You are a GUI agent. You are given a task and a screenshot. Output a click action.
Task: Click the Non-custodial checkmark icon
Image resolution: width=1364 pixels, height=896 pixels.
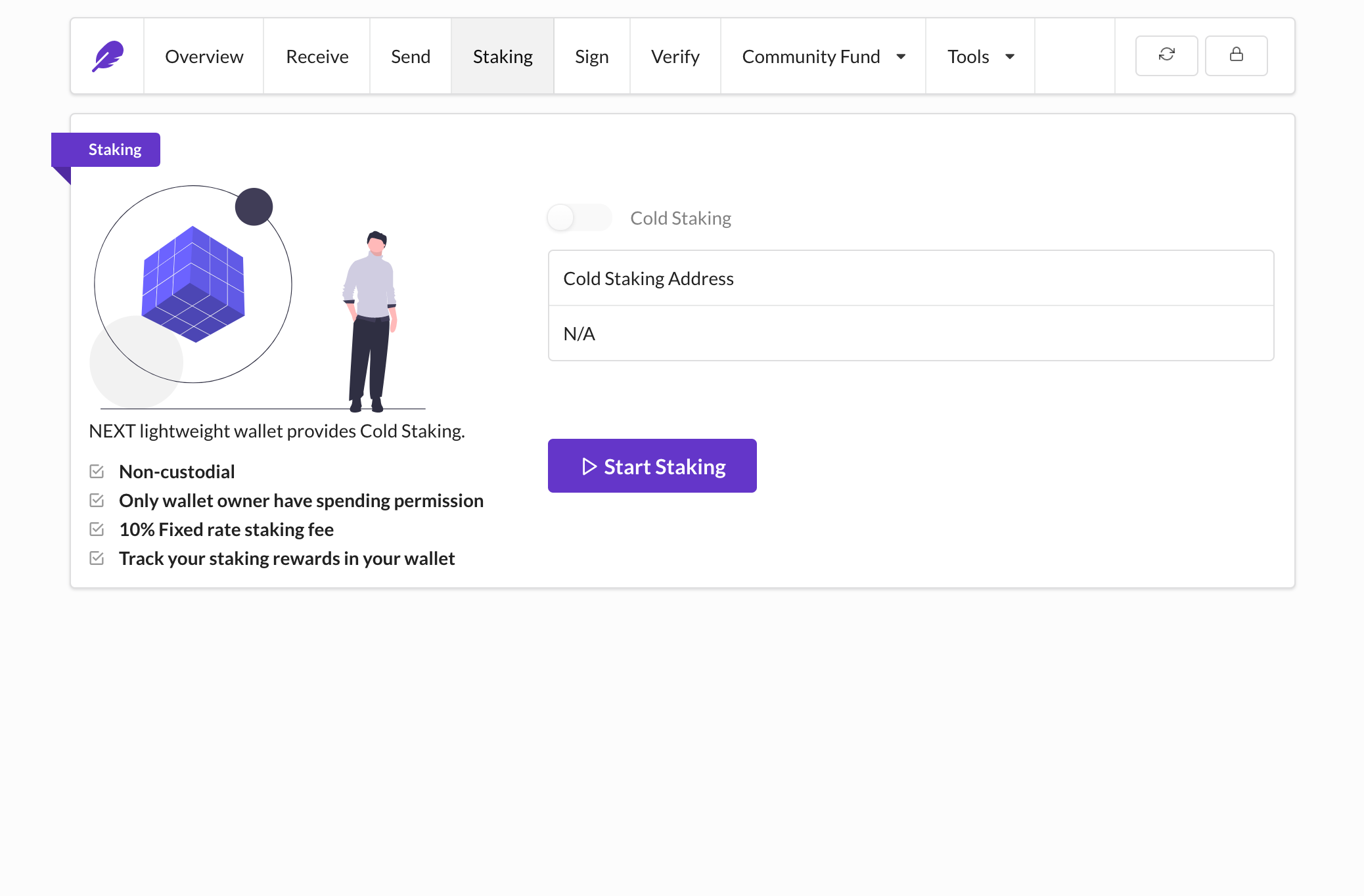click(97, 472)
